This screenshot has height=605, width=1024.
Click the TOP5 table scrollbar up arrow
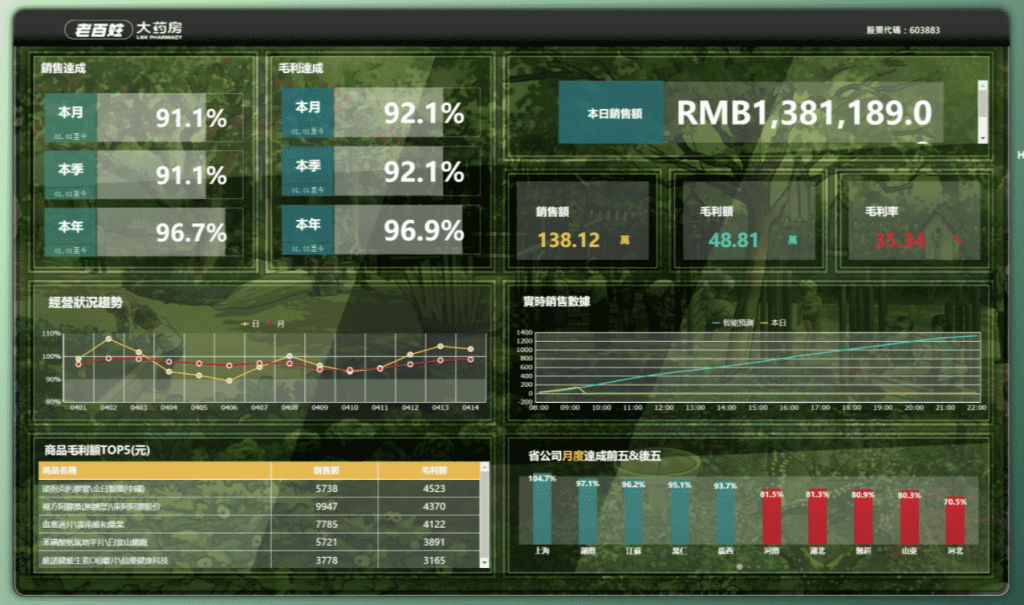[485, 467]
